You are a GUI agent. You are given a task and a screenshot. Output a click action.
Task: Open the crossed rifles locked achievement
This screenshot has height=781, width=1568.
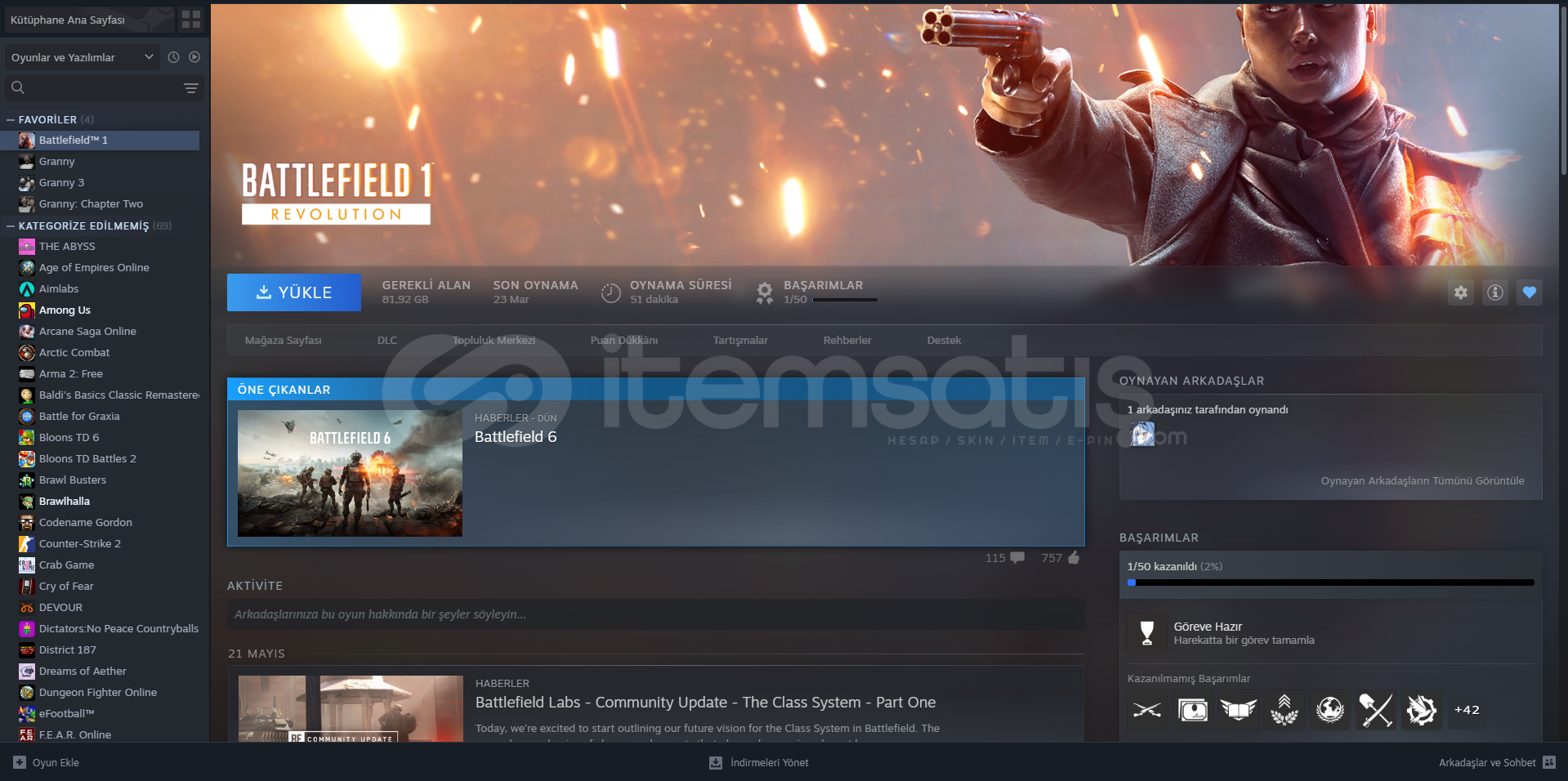click(1147, 710)
